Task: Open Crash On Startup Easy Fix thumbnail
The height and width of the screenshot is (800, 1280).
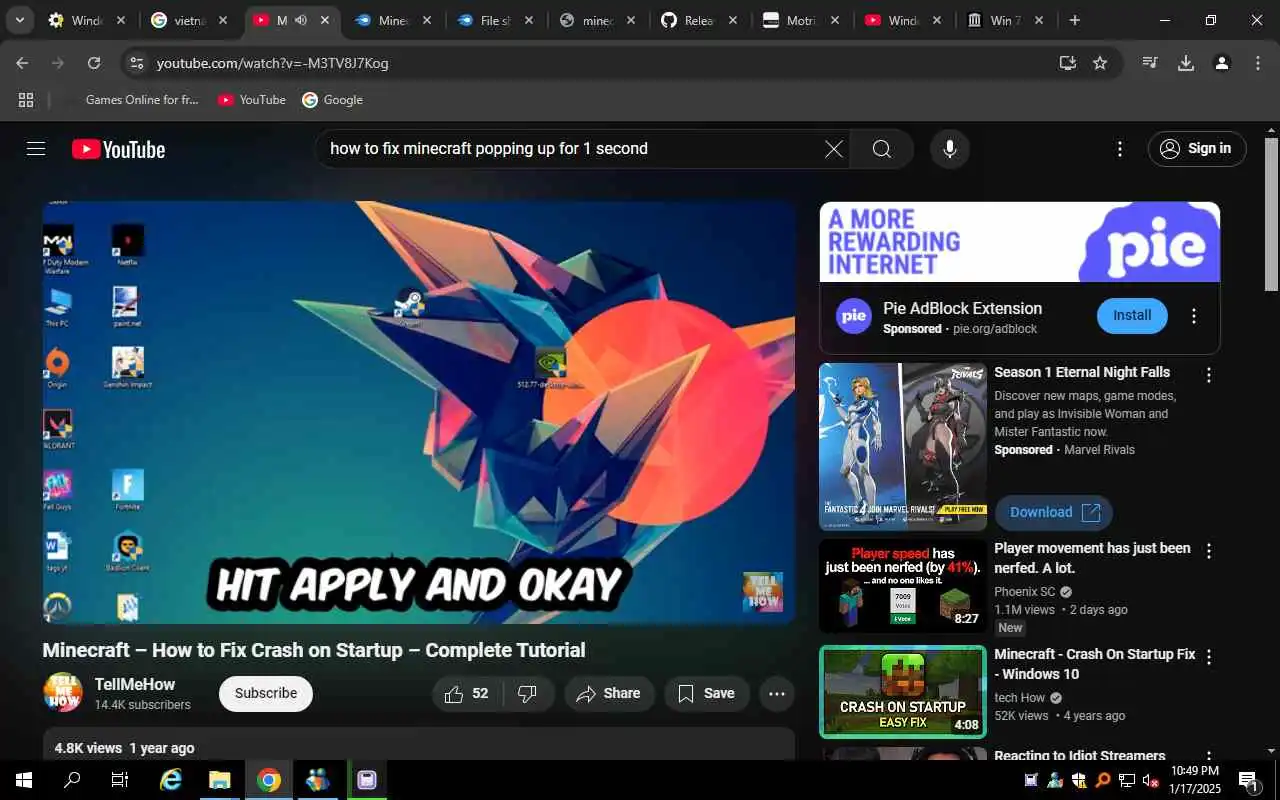Action: coord(902,692)
